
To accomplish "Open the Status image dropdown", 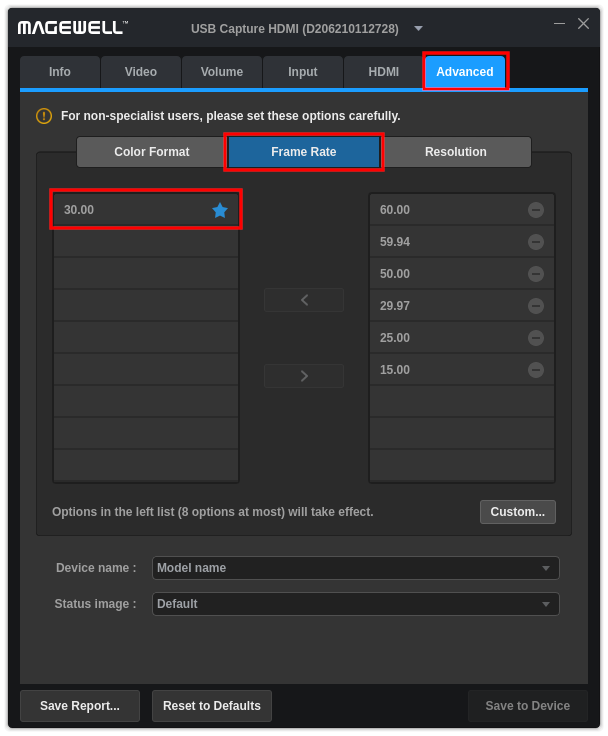I will pos(355,604).
